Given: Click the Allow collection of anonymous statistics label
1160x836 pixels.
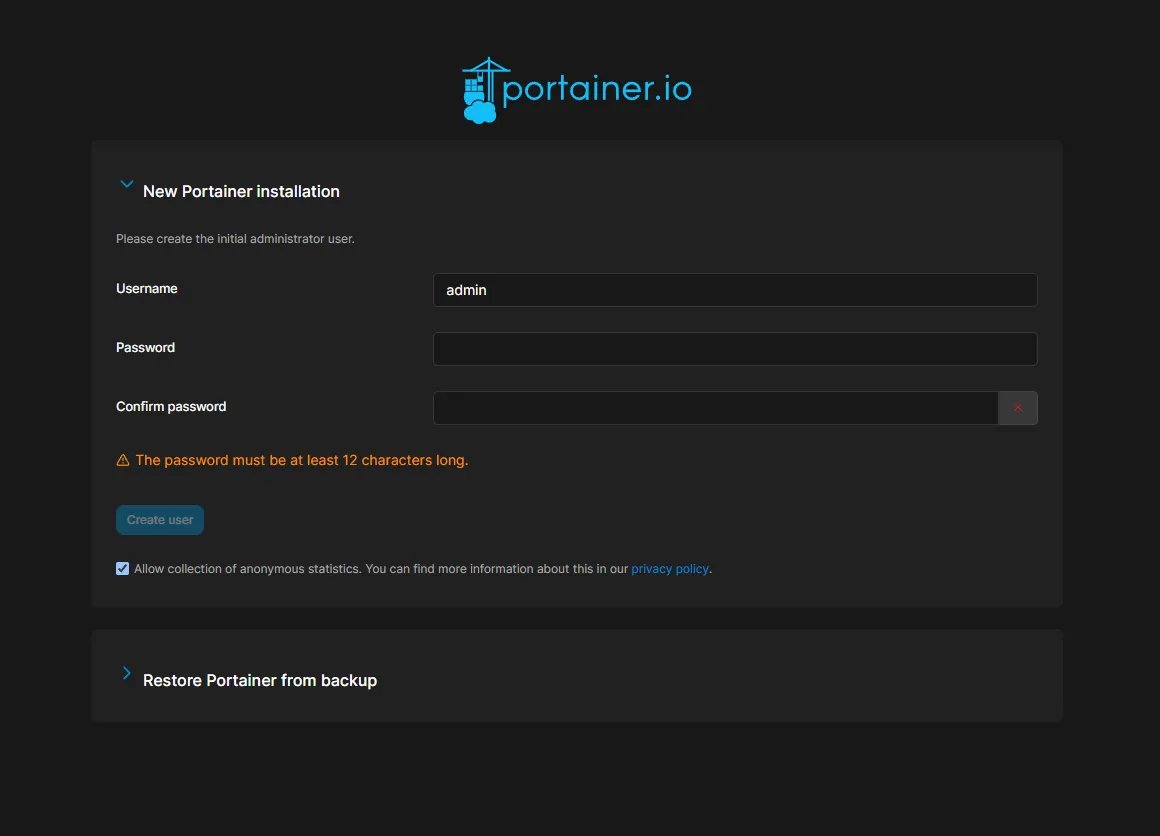Looking at the screenshot, I should coord(380,569).
